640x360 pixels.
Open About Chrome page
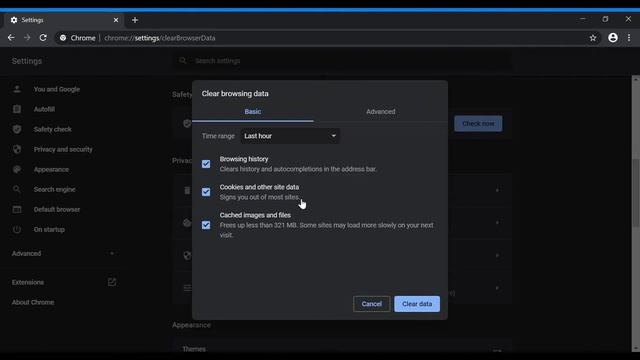[33, 302]
